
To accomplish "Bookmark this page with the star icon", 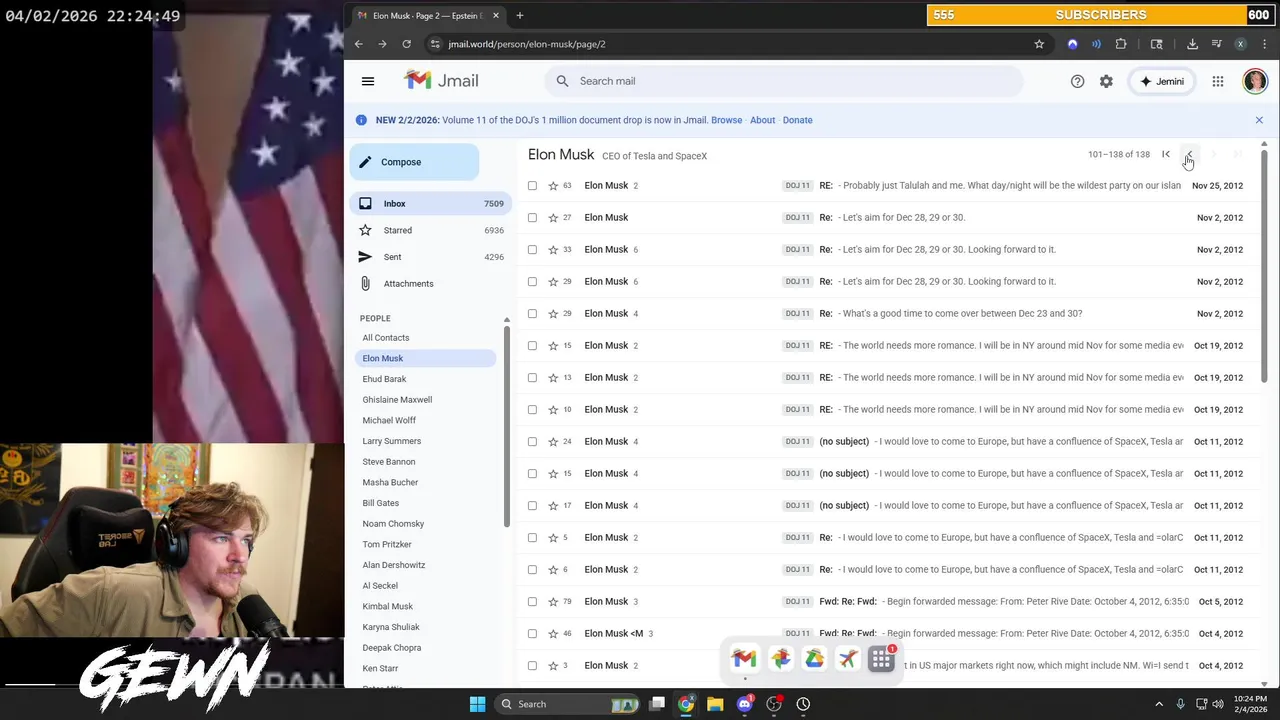I will 1039,44.
